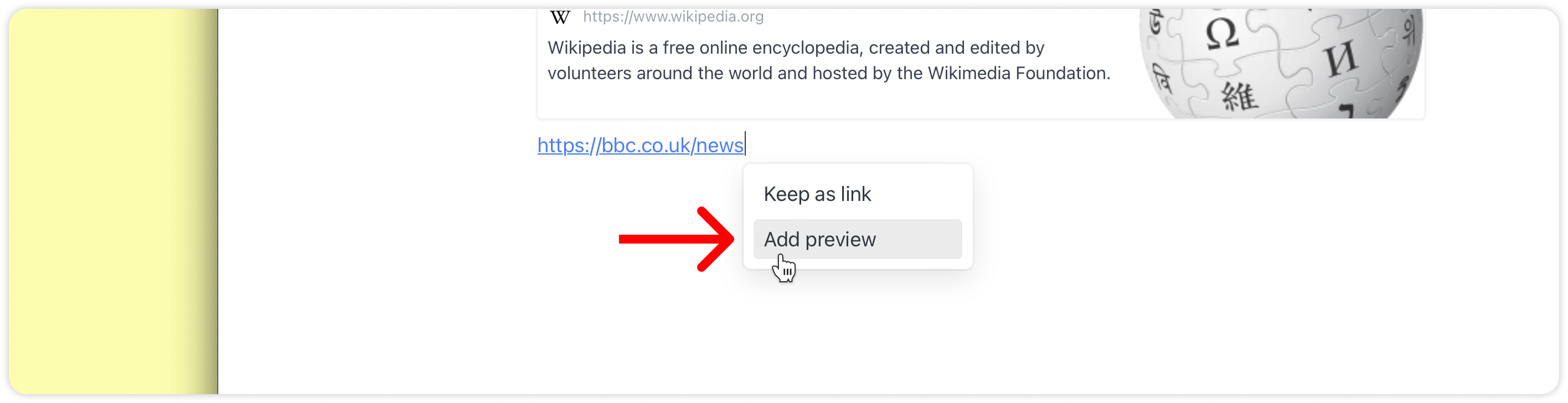Click the shaded right edge of yellow sidebar

coord(206,201)
